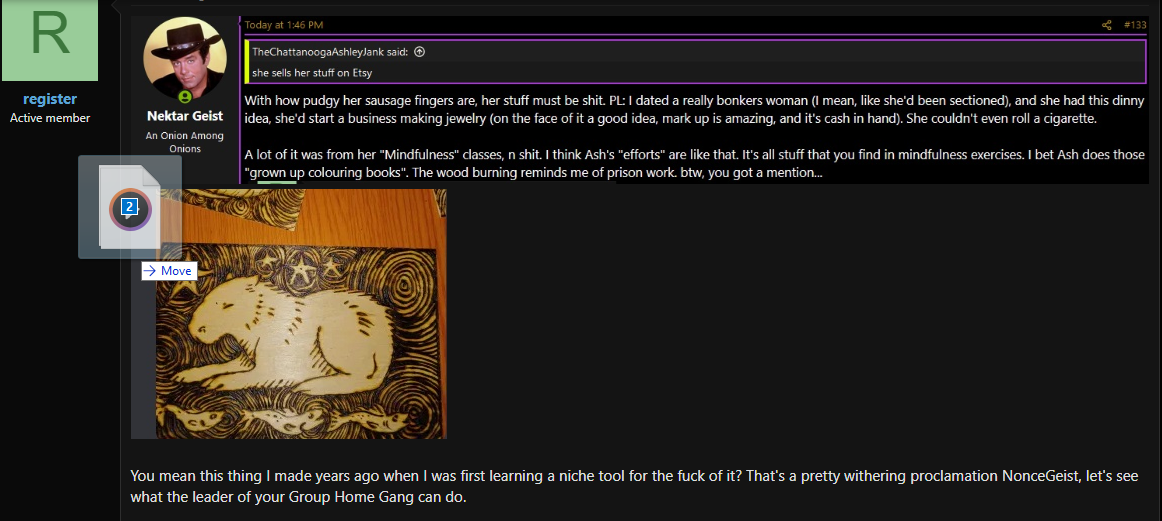The width and height of the screenshot is (1162, 521).
Task: Open the green R avatar
Action: pos(50,40)
